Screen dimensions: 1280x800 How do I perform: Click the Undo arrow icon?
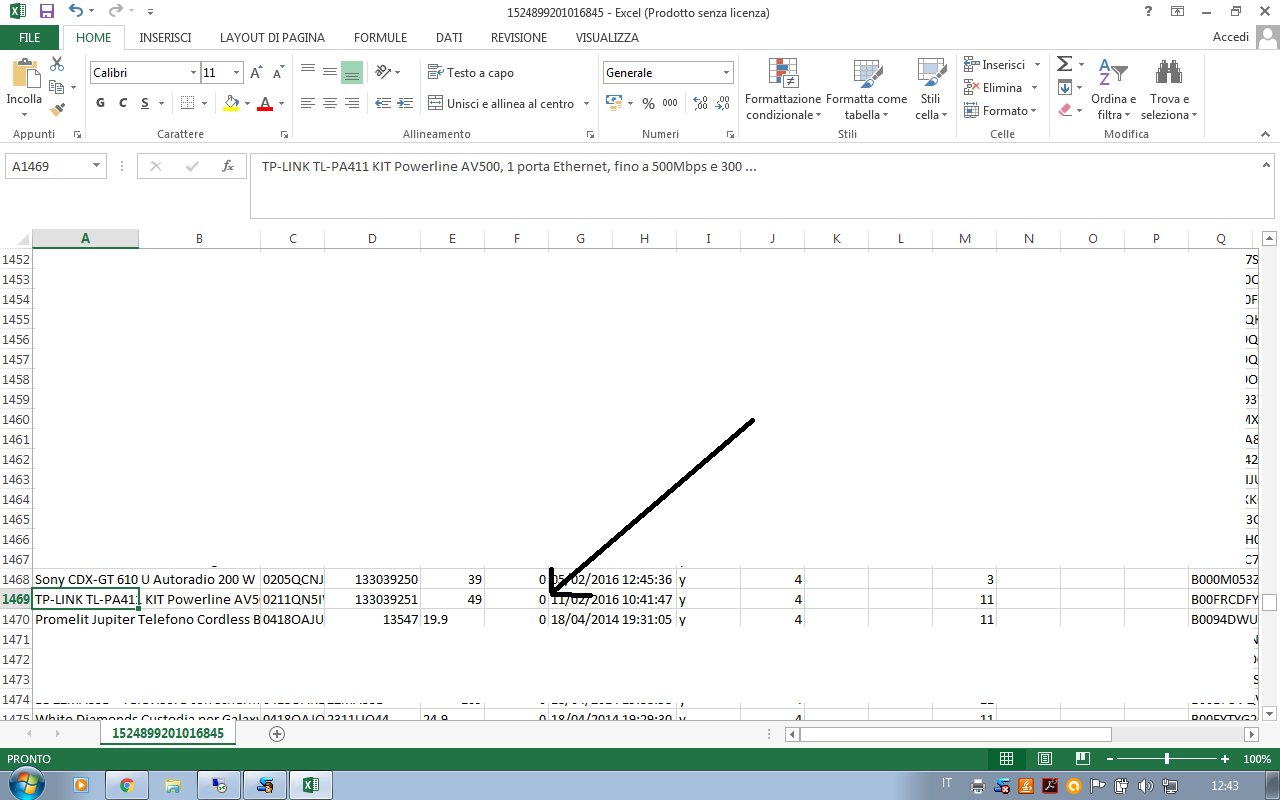pyautogui.click(x=77, y=12)
